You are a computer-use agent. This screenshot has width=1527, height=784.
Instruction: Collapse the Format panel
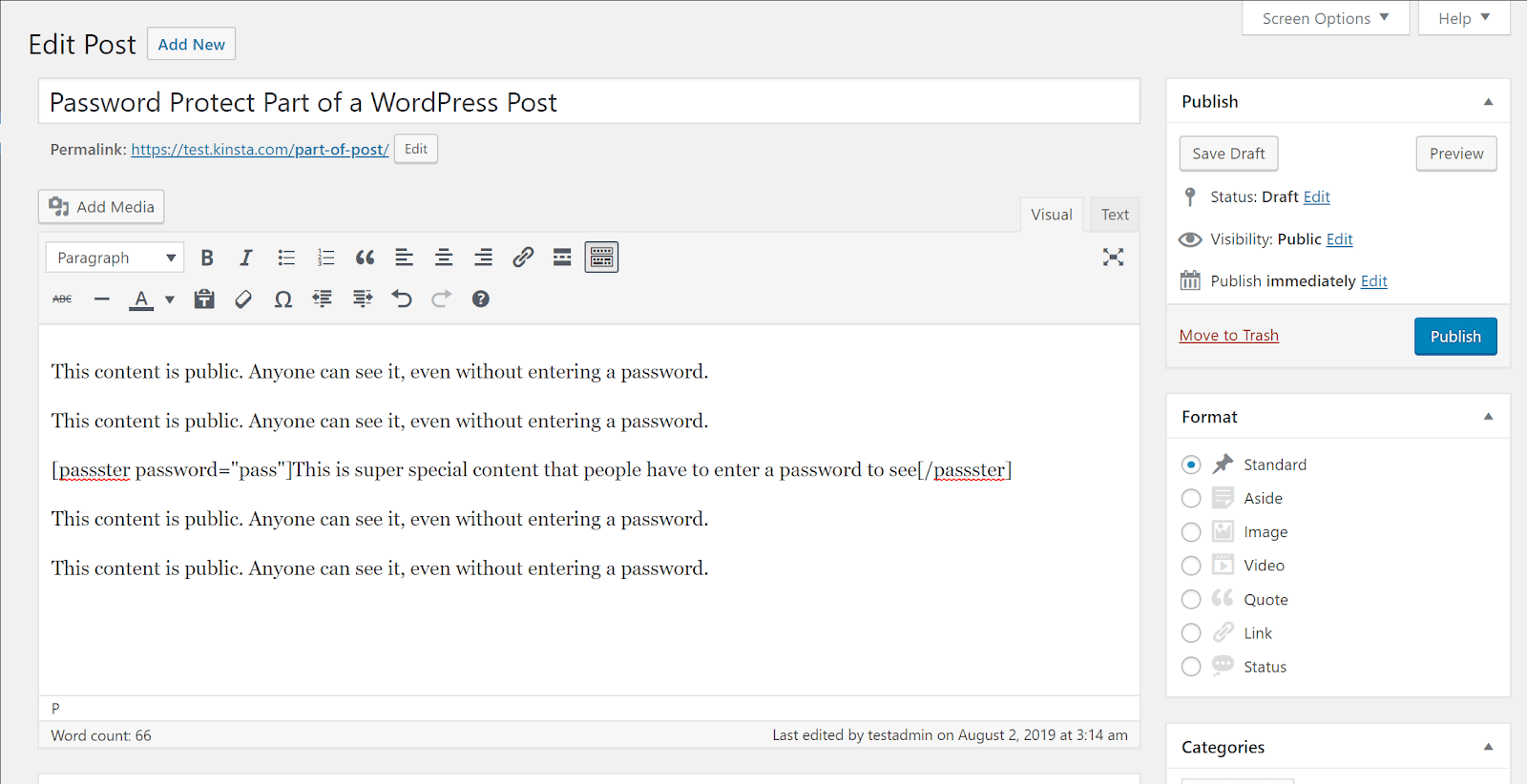point(1488,417)
